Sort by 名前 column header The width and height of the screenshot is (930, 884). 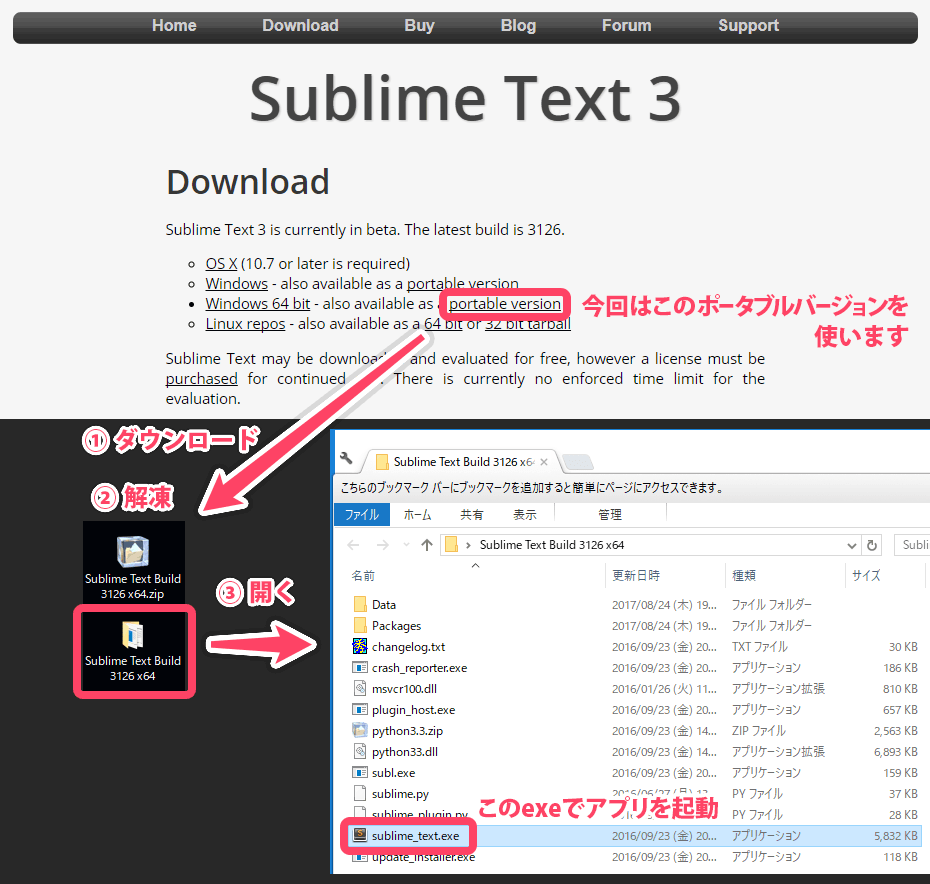(363, 575)
